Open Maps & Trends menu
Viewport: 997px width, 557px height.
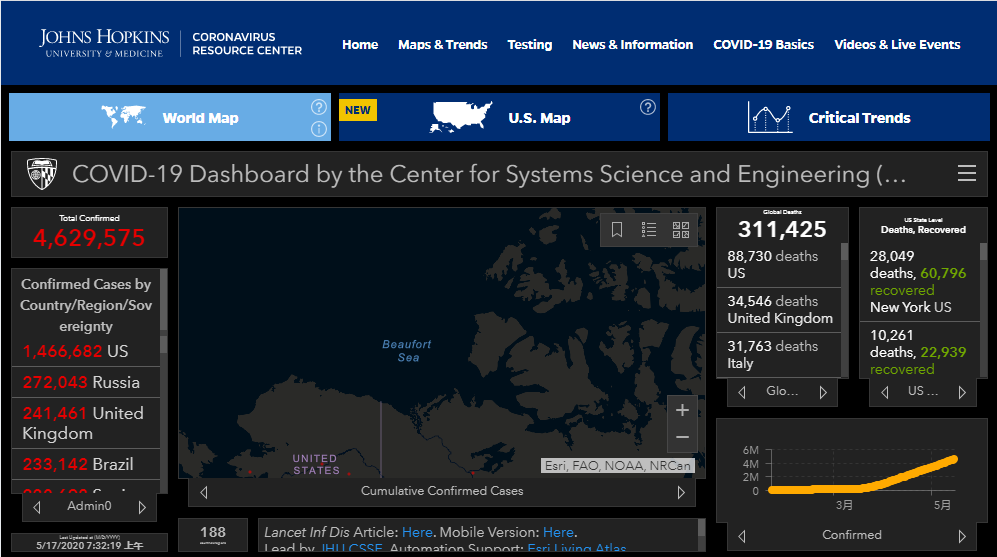click(442, 45)
